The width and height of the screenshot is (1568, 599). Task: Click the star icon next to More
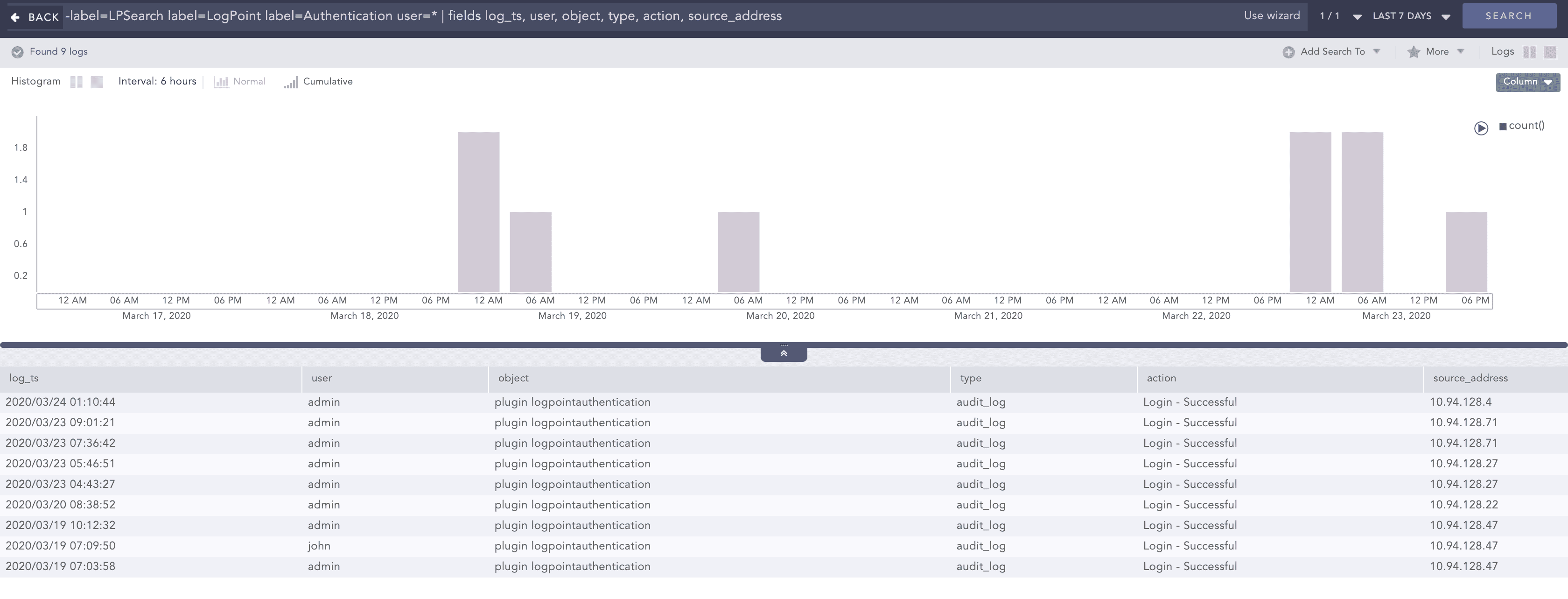pyautogui.click(x=1414, y=52)
